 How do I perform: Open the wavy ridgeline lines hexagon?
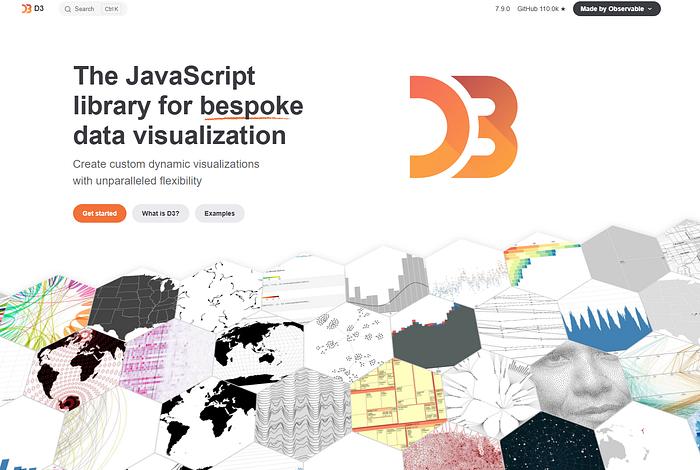click(304, 413)
